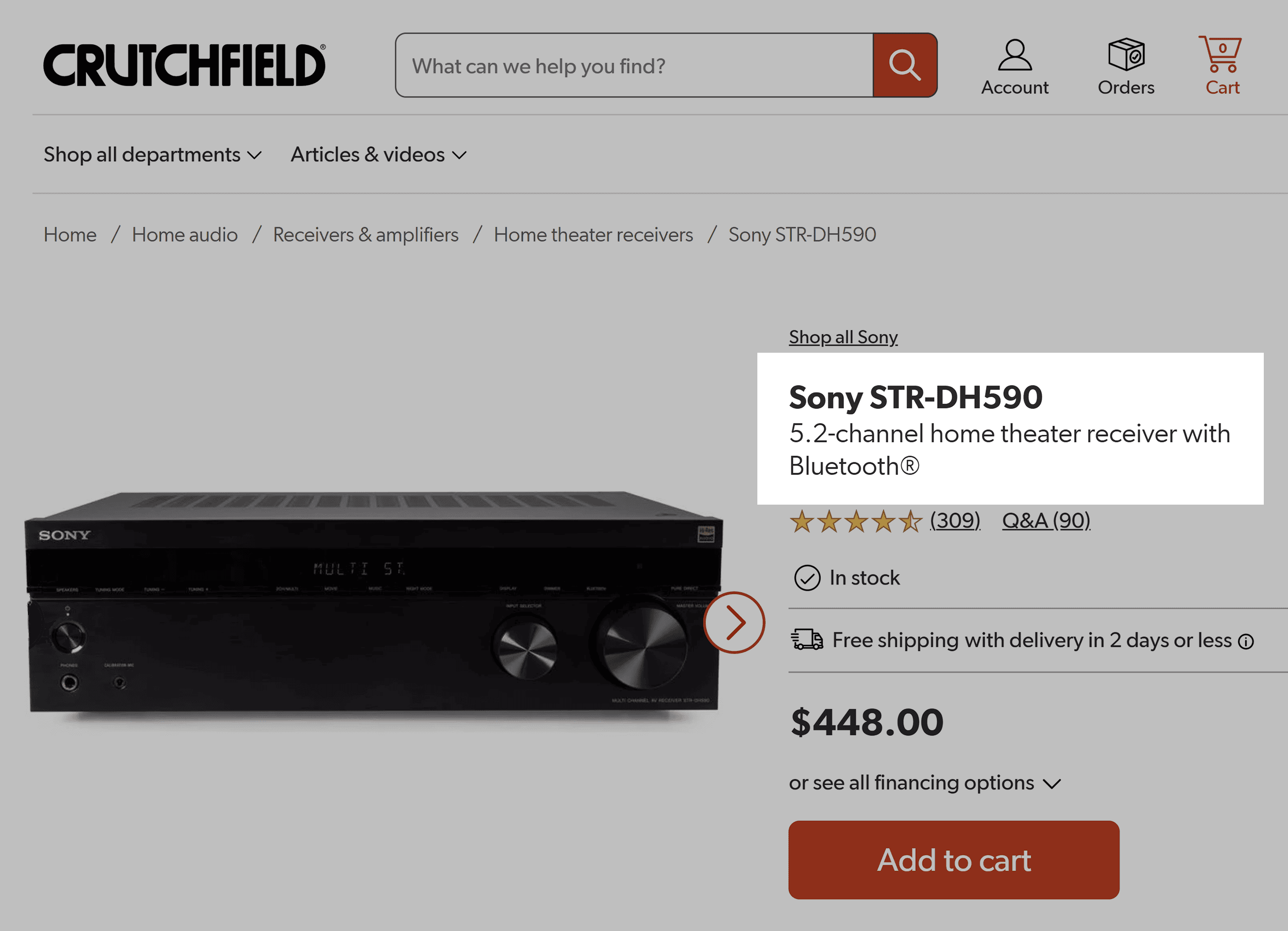View the 309 customer reviews
The image size is (1288, 931).
tap(955, 520)
